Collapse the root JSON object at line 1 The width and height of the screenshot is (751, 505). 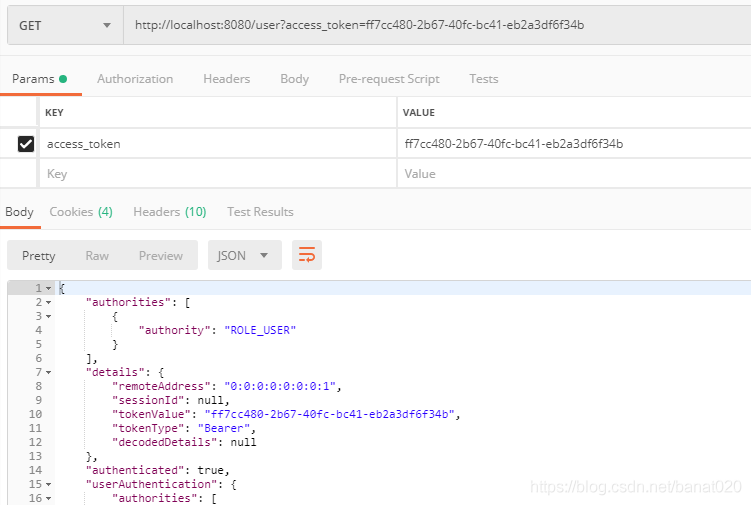point(48,288)
